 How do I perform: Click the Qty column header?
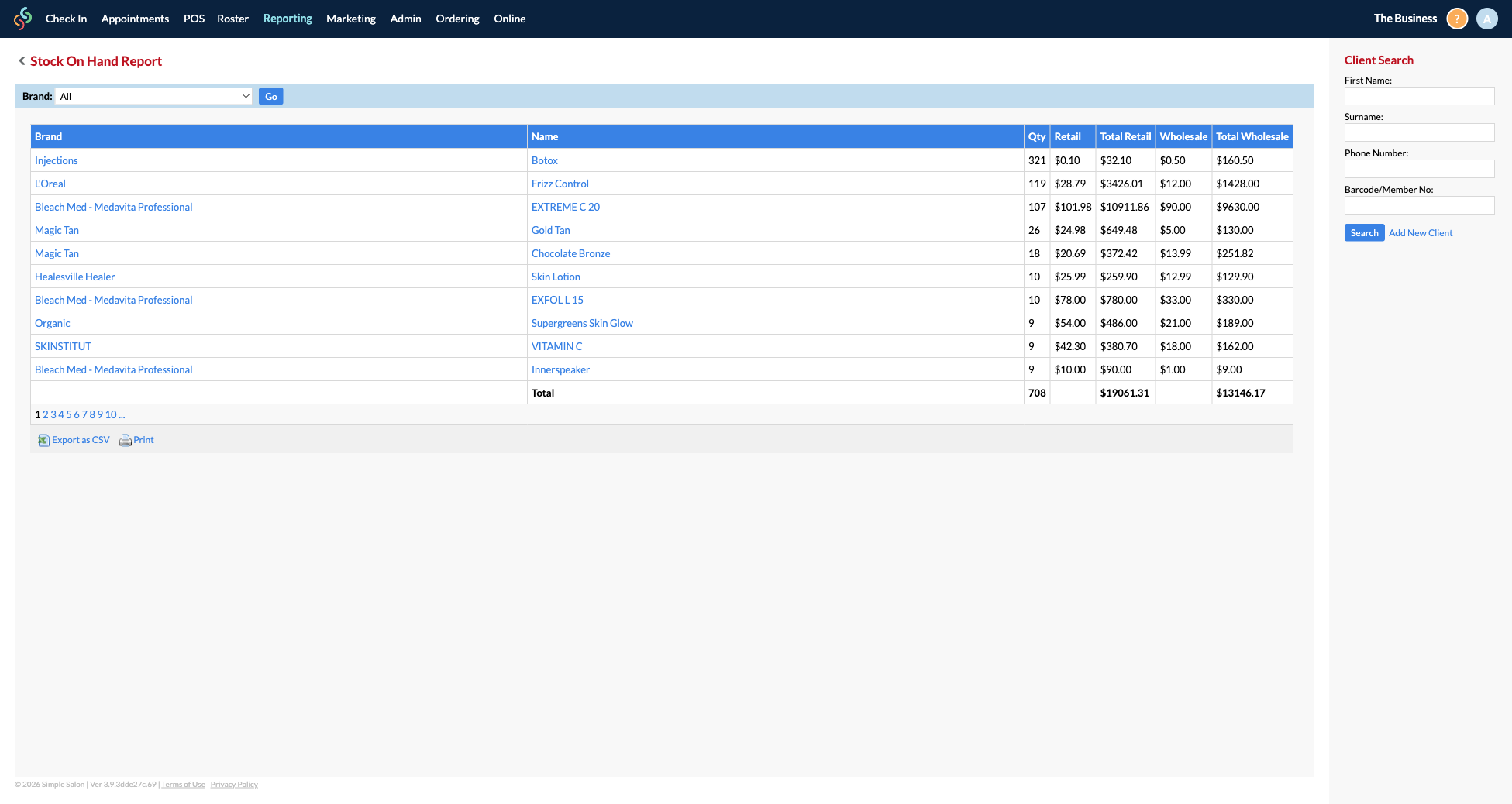tap(1036, 136)
